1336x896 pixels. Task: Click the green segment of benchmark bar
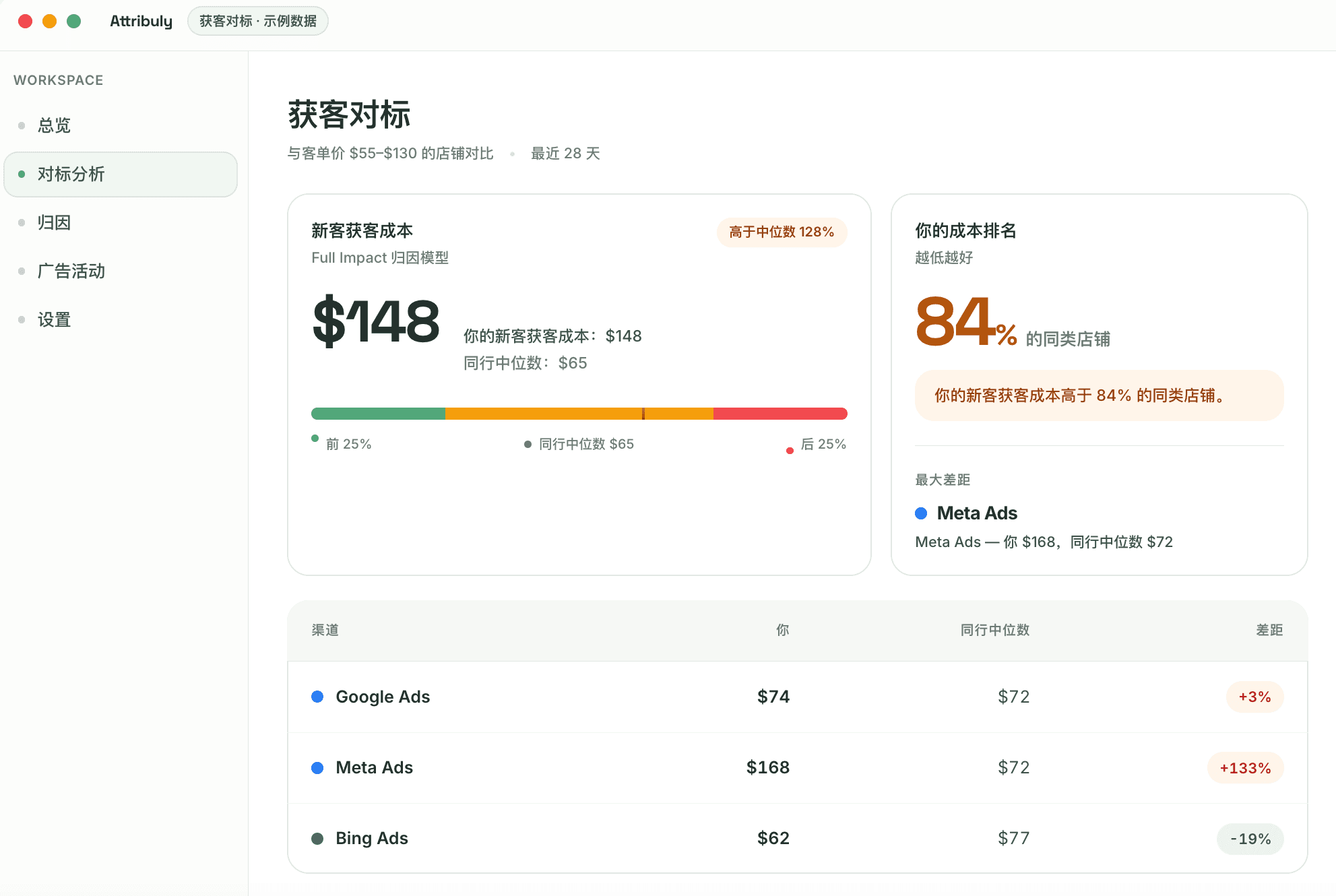[x=378, y=414]
